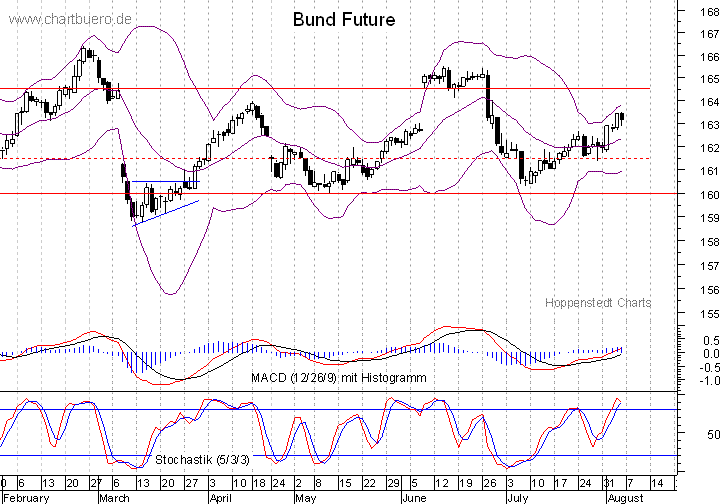Click the date label 7 in August
This screenshot has width=723, height=504.
[x=630, y=484]
